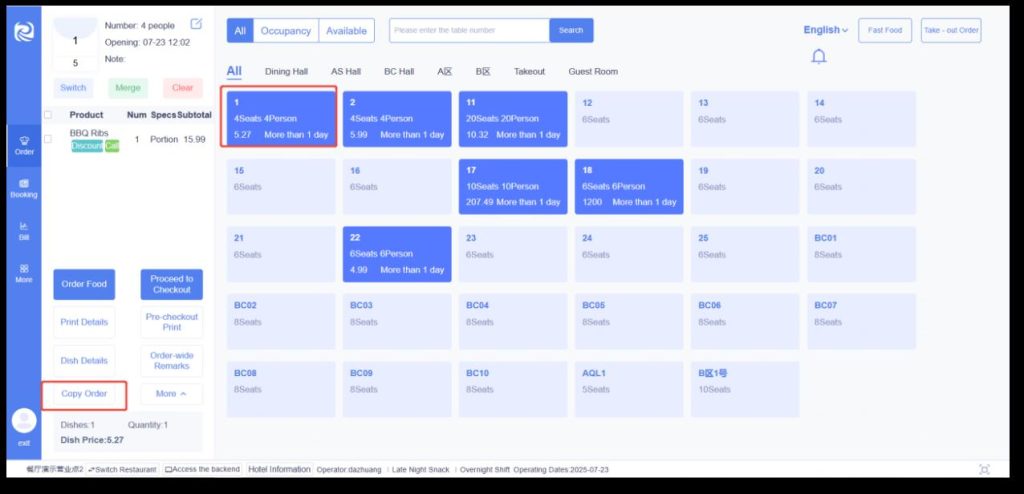Click the fullscreen icon in status bar

pos(984,469)
